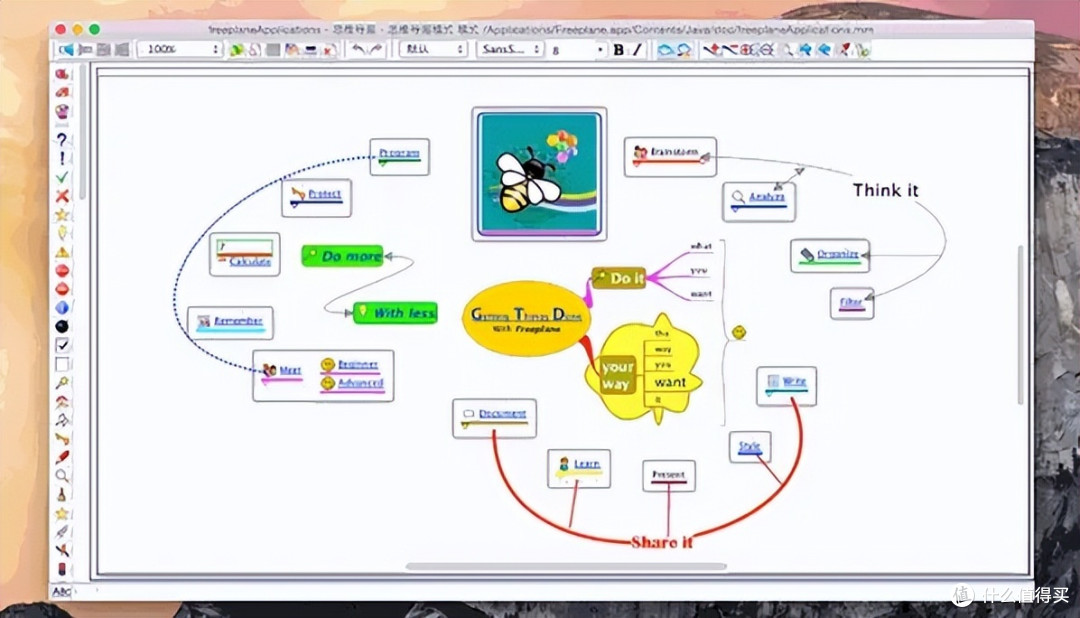Image resolution: width=1080 pixels, height=618 pixels.
Task: Click the red Share it label
Action: 661,542
